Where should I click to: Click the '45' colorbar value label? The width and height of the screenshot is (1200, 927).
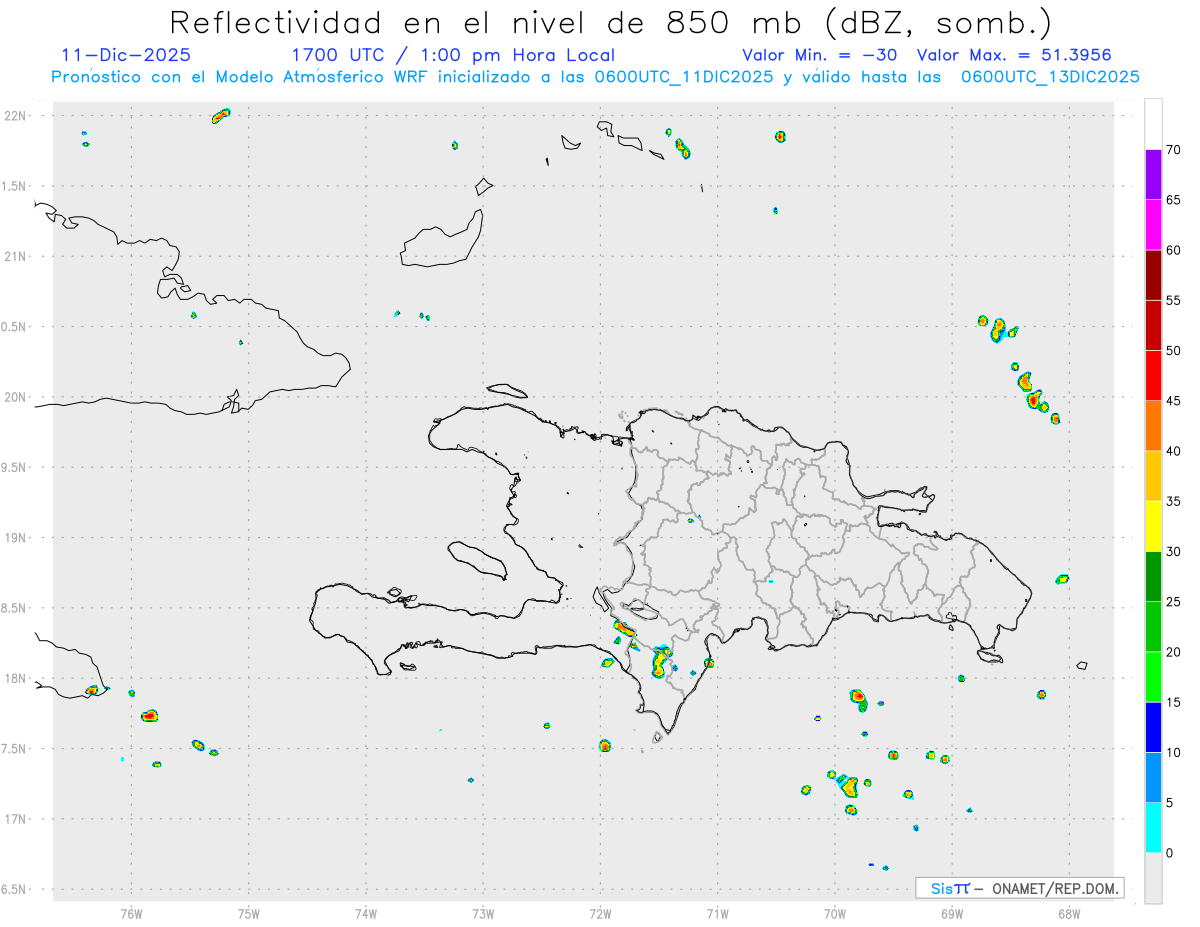(x=1174, y=401)
